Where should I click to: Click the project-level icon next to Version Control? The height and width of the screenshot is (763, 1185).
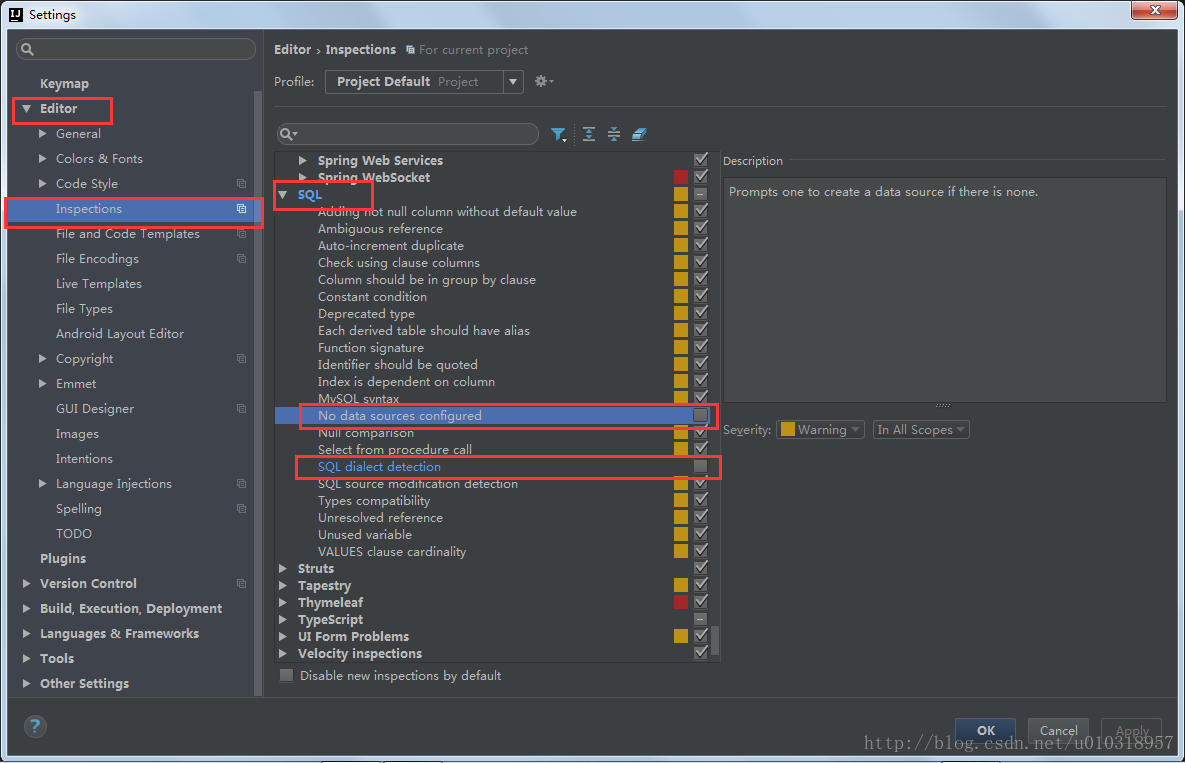click(x=241, y=583)
